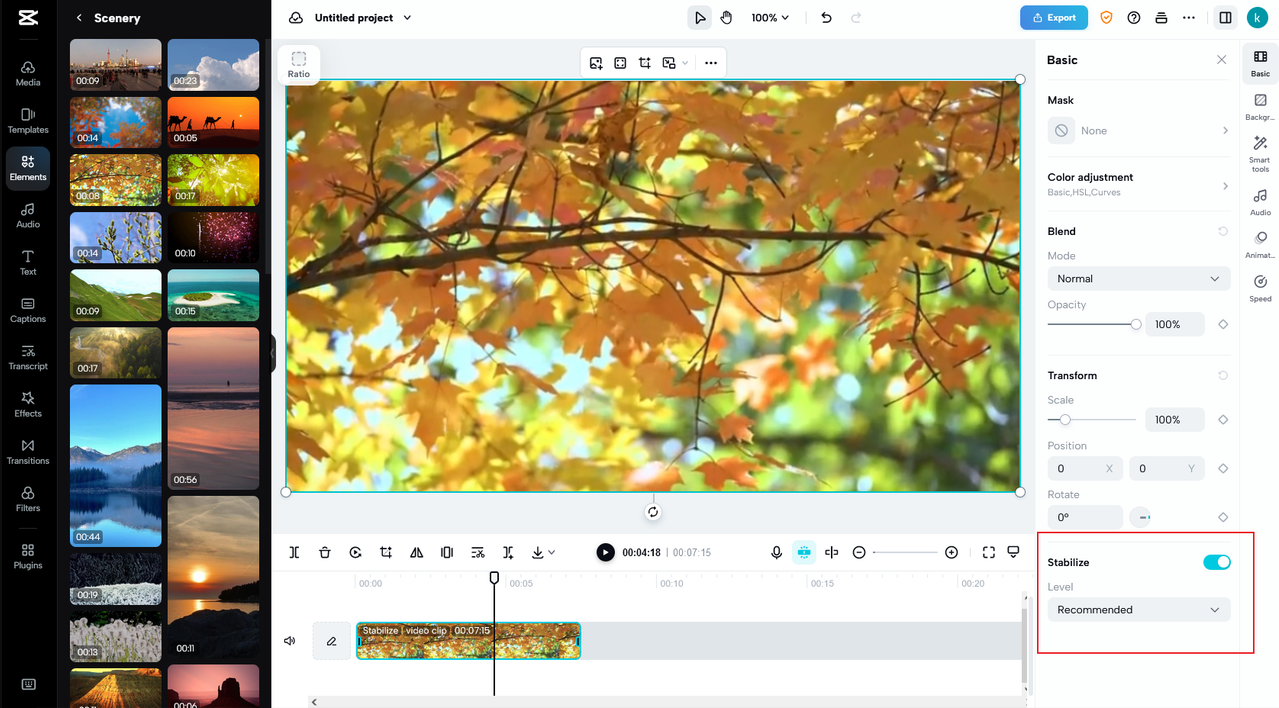This screenshot has width=1279, height=708.
Task: Reset the Blend settings
Action: click(1223, 231)
